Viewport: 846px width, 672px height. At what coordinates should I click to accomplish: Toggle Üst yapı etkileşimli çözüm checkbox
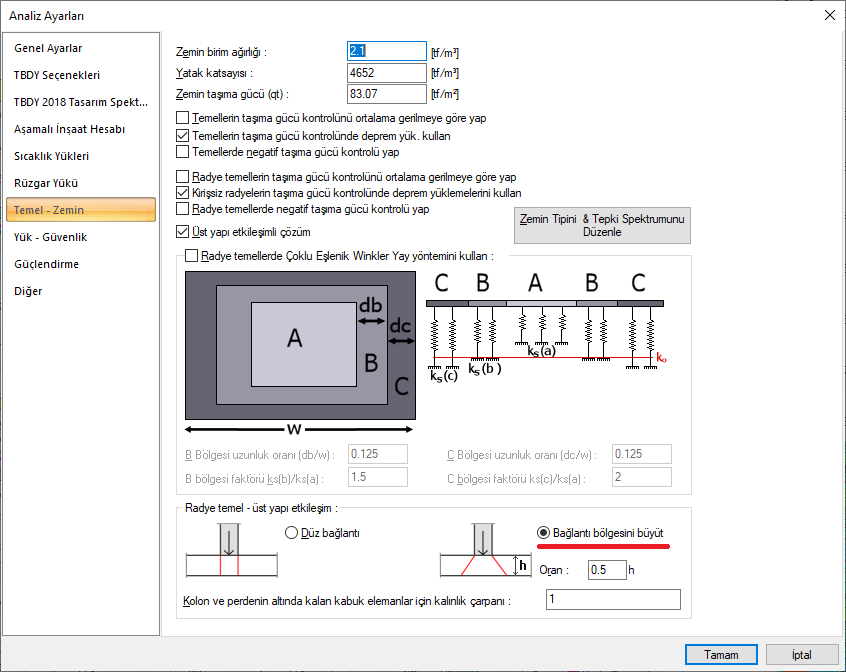pos(183,232)
